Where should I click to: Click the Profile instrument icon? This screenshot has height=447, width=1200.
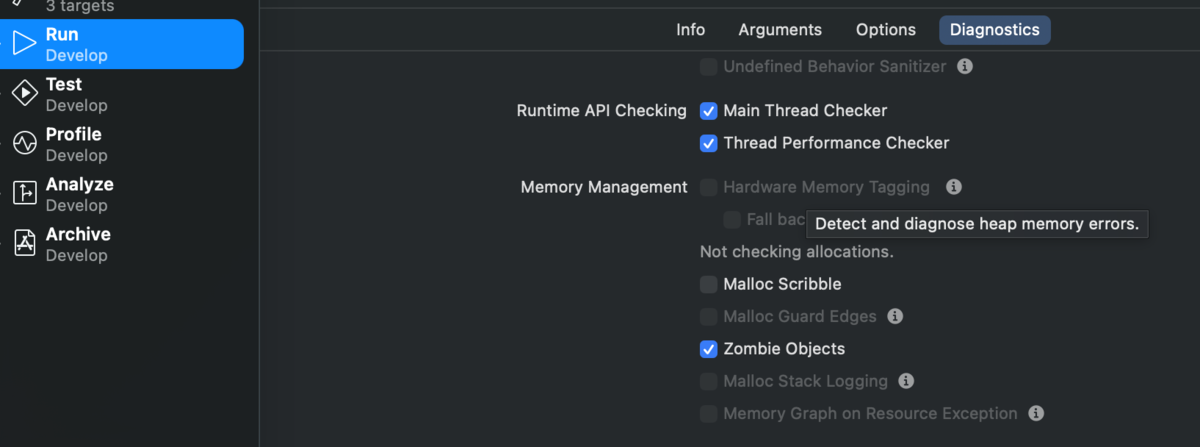[24, 144]
